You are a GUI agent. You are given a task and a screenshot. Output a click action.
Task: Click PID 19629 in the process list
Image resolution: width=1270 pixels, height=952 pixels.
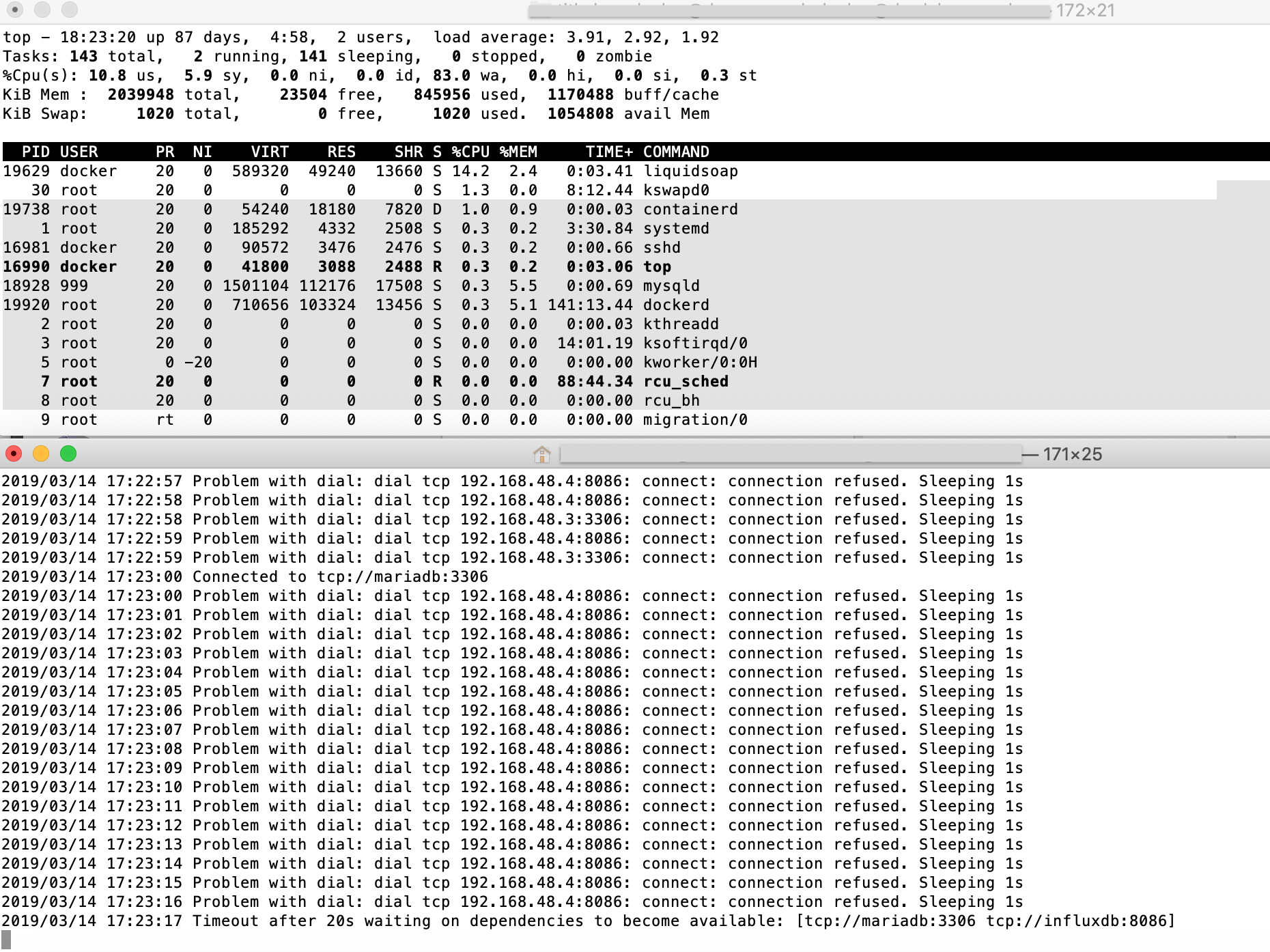pyautogui.click(x=26, y=171)
